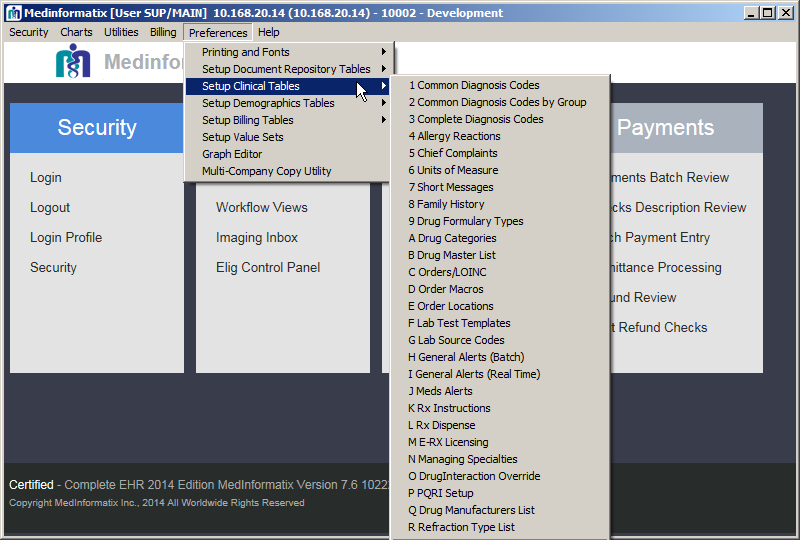Select 2 Common Diagnosis Codes by Group
This screenshot has height=541, width=801.
click(x=500, y=102)
